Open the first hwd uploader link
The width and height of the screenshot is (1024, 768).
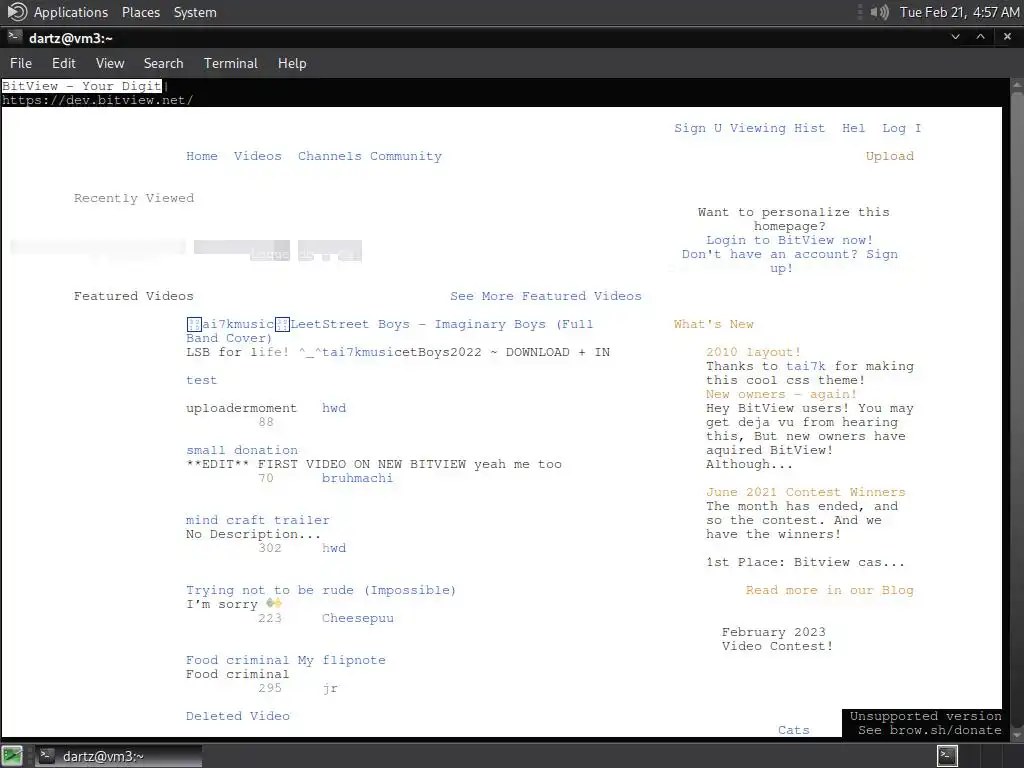pyautogui.click(x=334, y=408)
